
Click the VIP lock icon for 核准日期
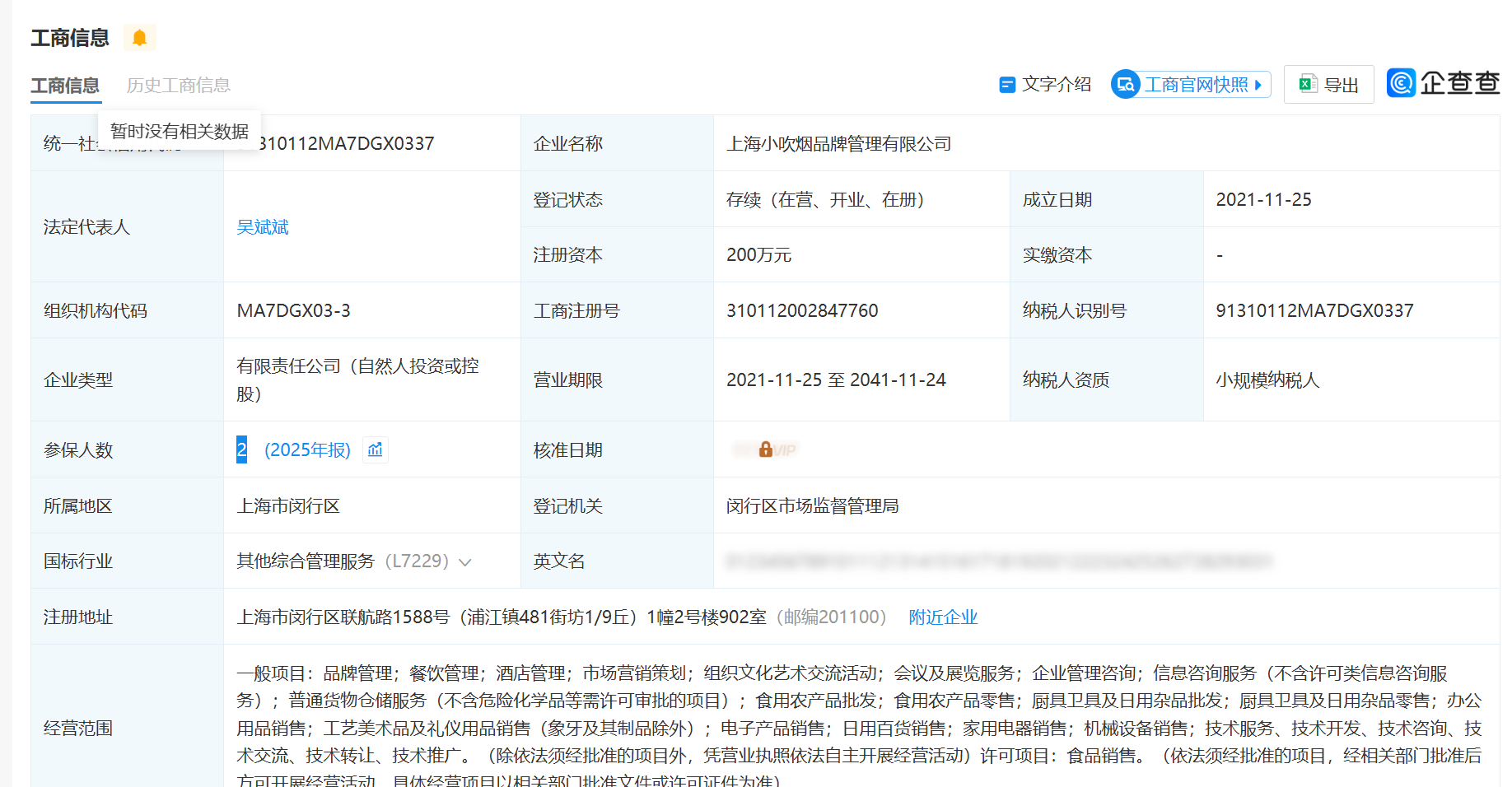tap(766, 449)
